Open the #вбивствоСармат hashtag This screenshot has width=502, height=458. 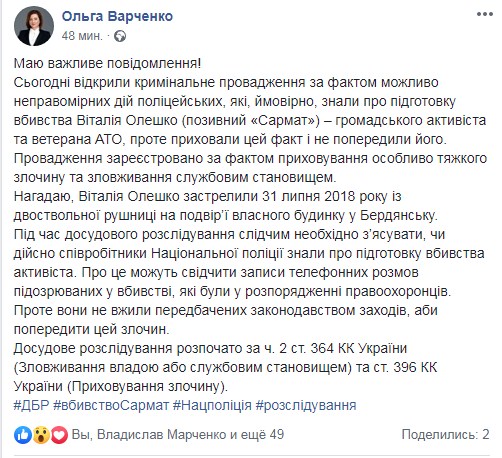pyautogui.click(x=111, y=405)
